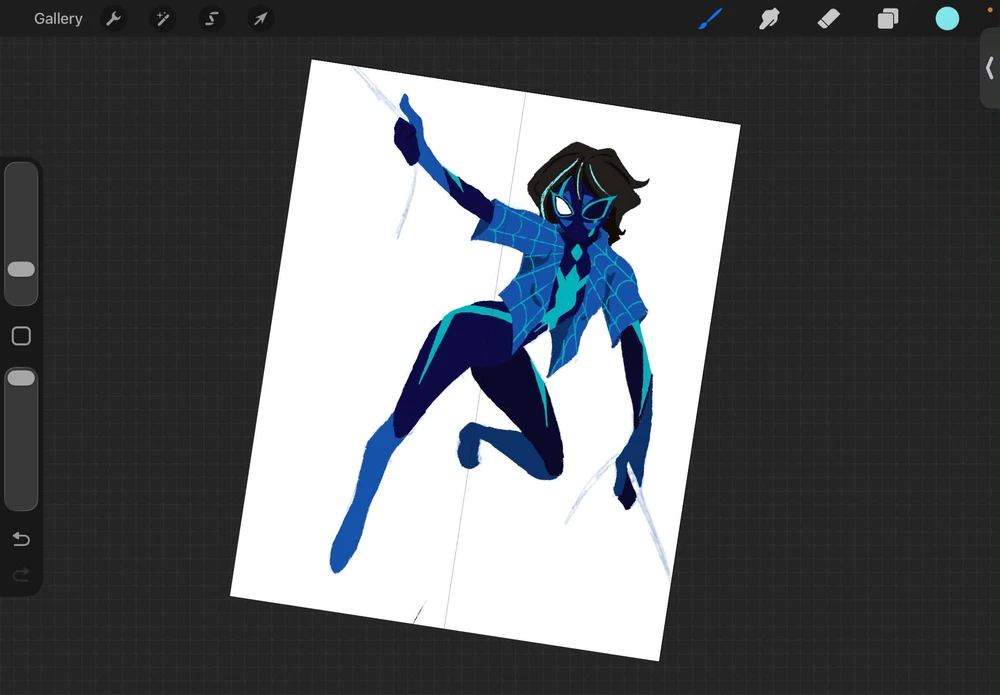The height and width of the screenshot is (695, 1000).
Task: Redo the last undone action
Action: click(21, 575)
